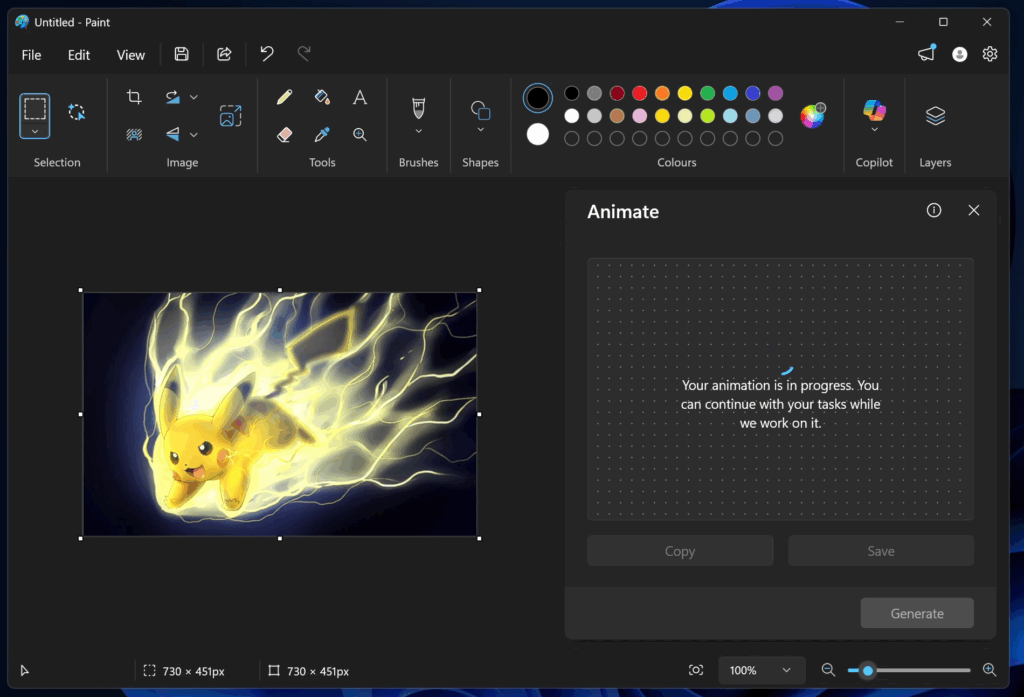1024x697 pixels.
Task: Click the Copy button in Animate panel
Action: coord(680,551)
